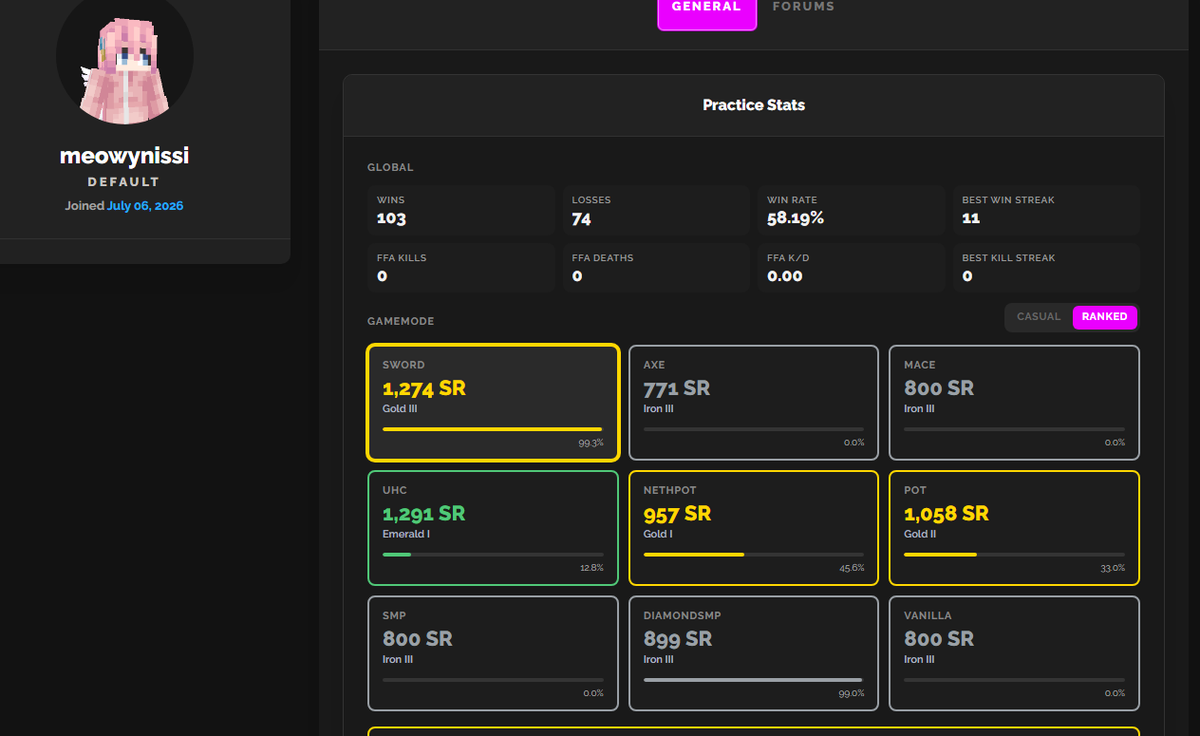Open the DIAMONDSMP gamemode card
1200x736 pixels.
tap(754, 653)
